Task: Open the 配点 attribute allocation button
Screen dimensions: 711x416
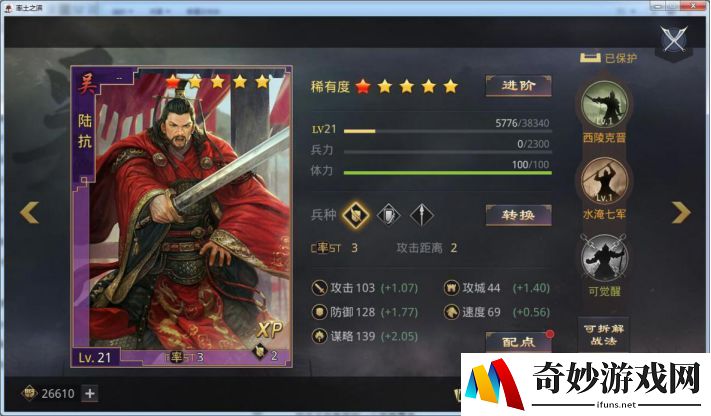Action: 519,341
